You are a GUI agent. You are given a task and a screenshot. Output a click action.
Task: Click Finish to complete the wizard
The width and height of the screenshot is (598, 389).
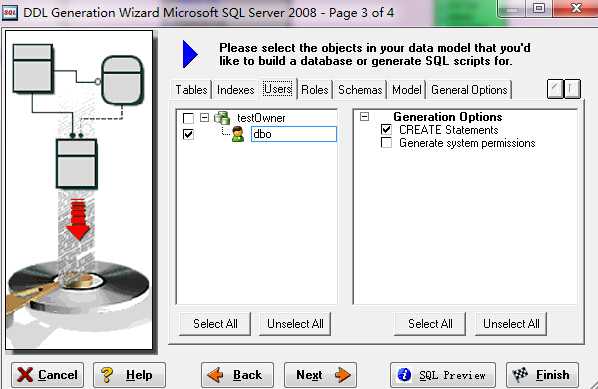(542, 375)
